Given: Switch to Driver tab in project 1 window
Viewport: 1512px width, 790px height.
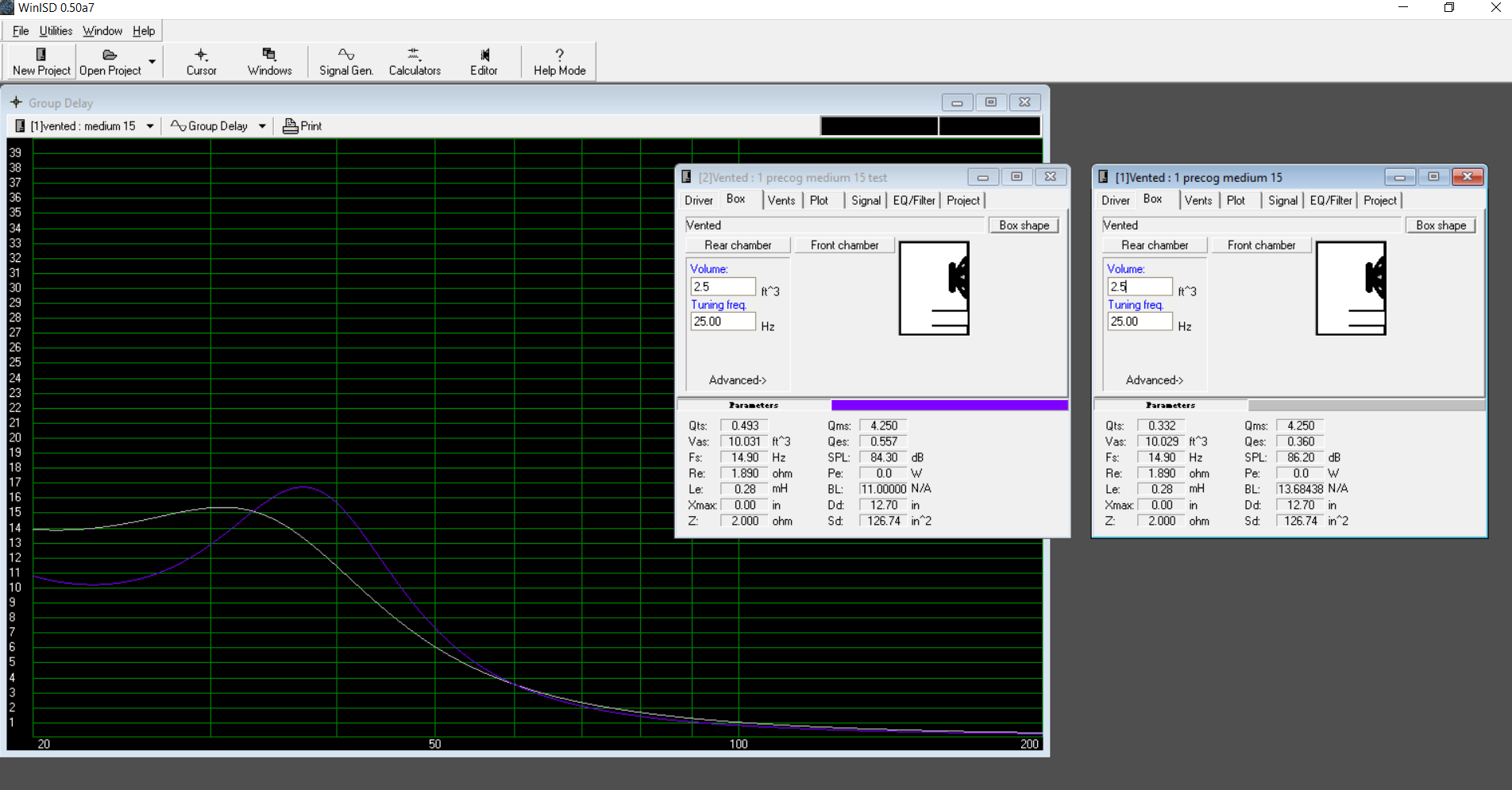Looking at the screenshot, I should [x=1116, y=200].
